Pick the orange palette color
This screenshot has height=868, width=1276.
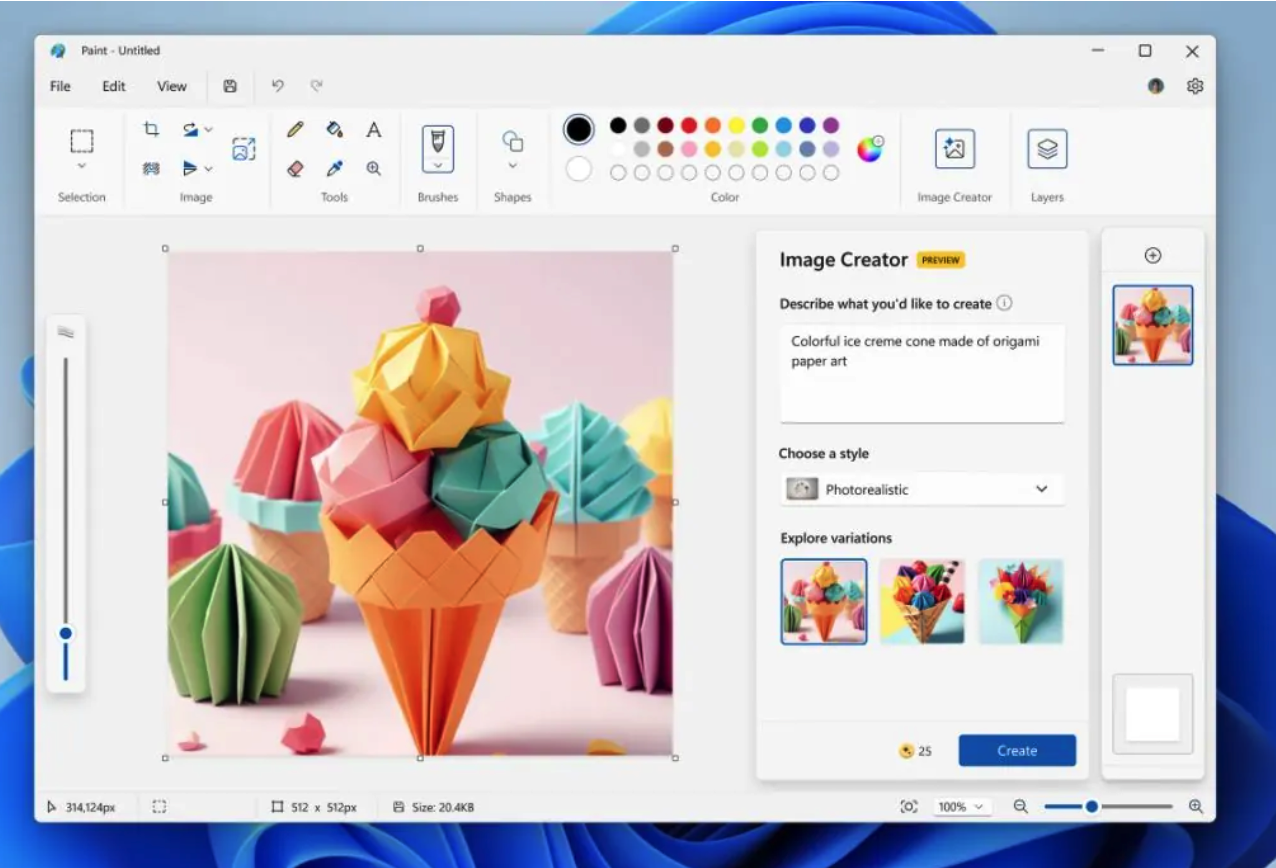(713, 125)
